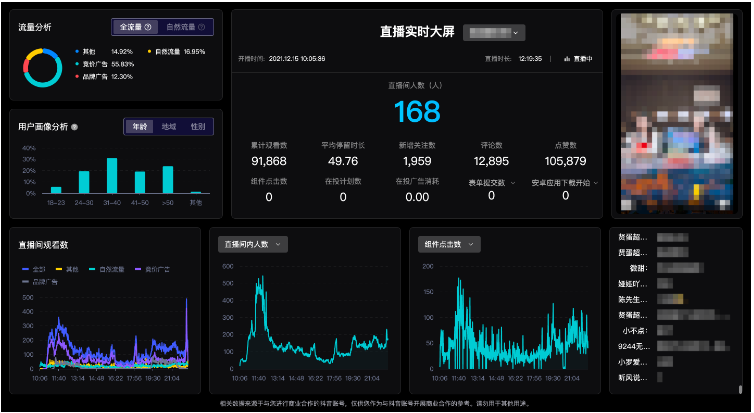Click the red 品牌广告 legend dot
The width and height of the screenshot is (754, 413).
(x=78, y=76)
